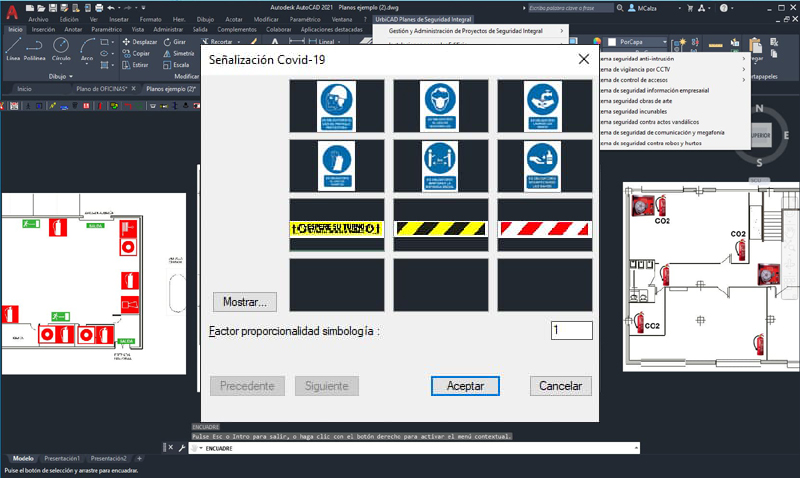Viewport: 800px width, 478px height.
Task: Click the Girar (rotate) tool
Action: coord(174,42)
